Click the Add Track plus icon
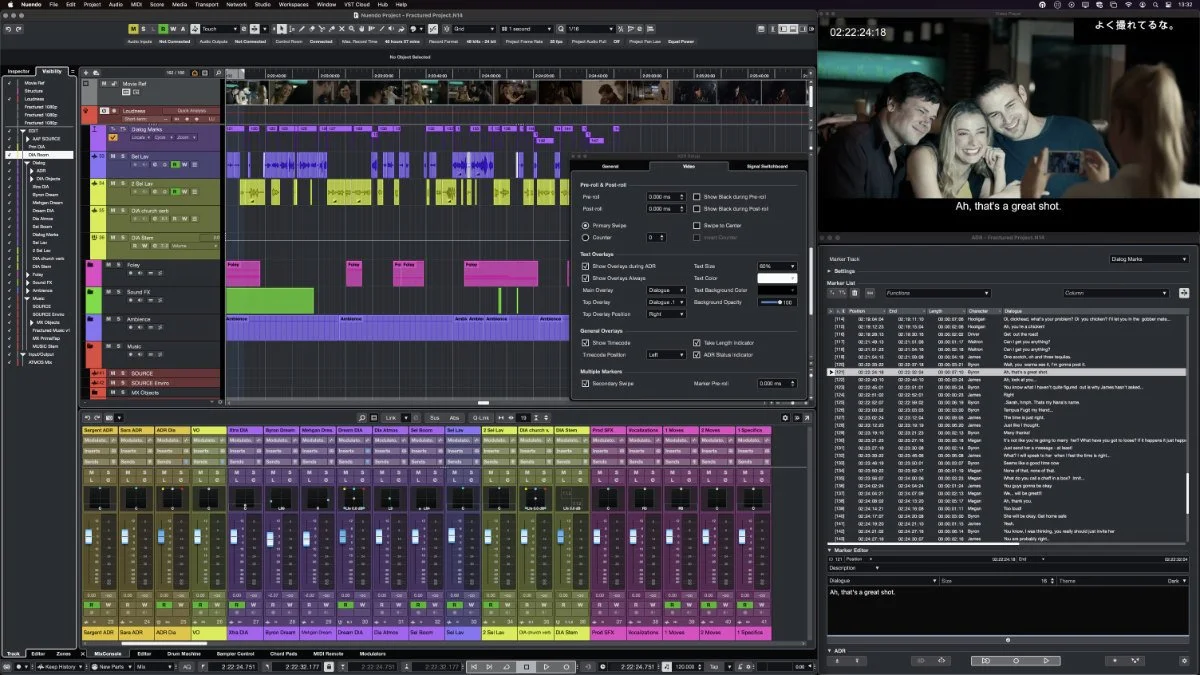 coord(86,72)
